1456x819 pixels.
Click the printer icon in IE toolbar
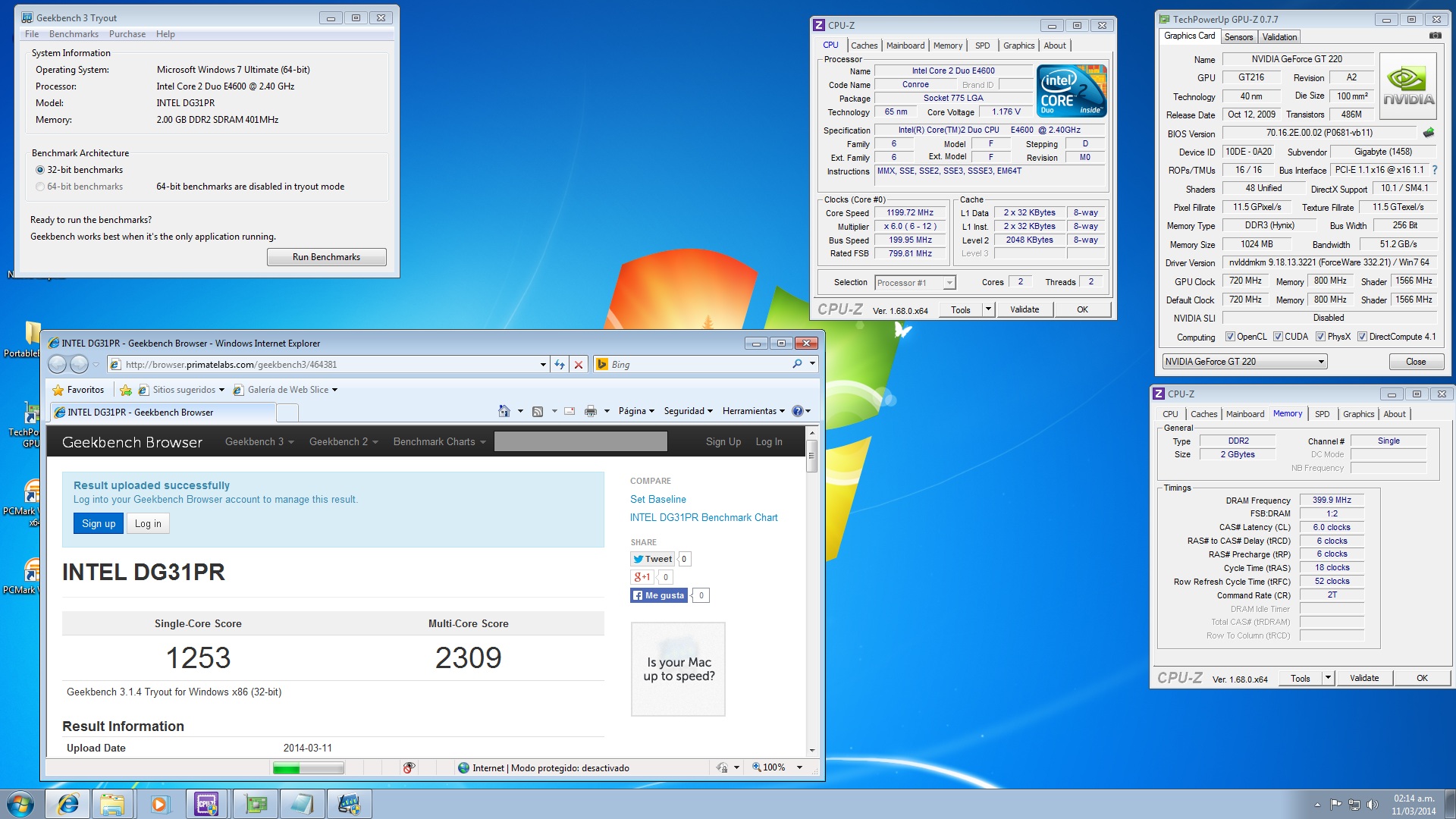pos(591,411)
